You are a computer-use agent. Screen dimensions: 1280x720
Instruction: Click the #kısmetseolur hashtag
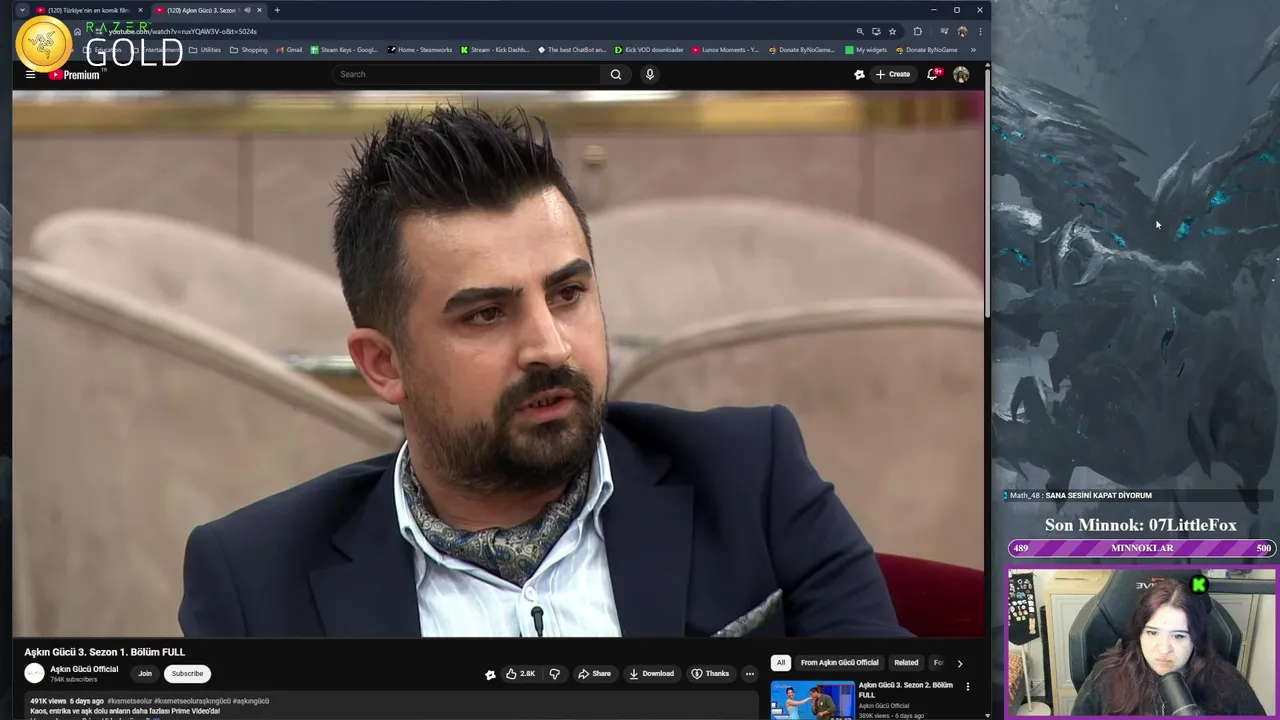[130, 701]
